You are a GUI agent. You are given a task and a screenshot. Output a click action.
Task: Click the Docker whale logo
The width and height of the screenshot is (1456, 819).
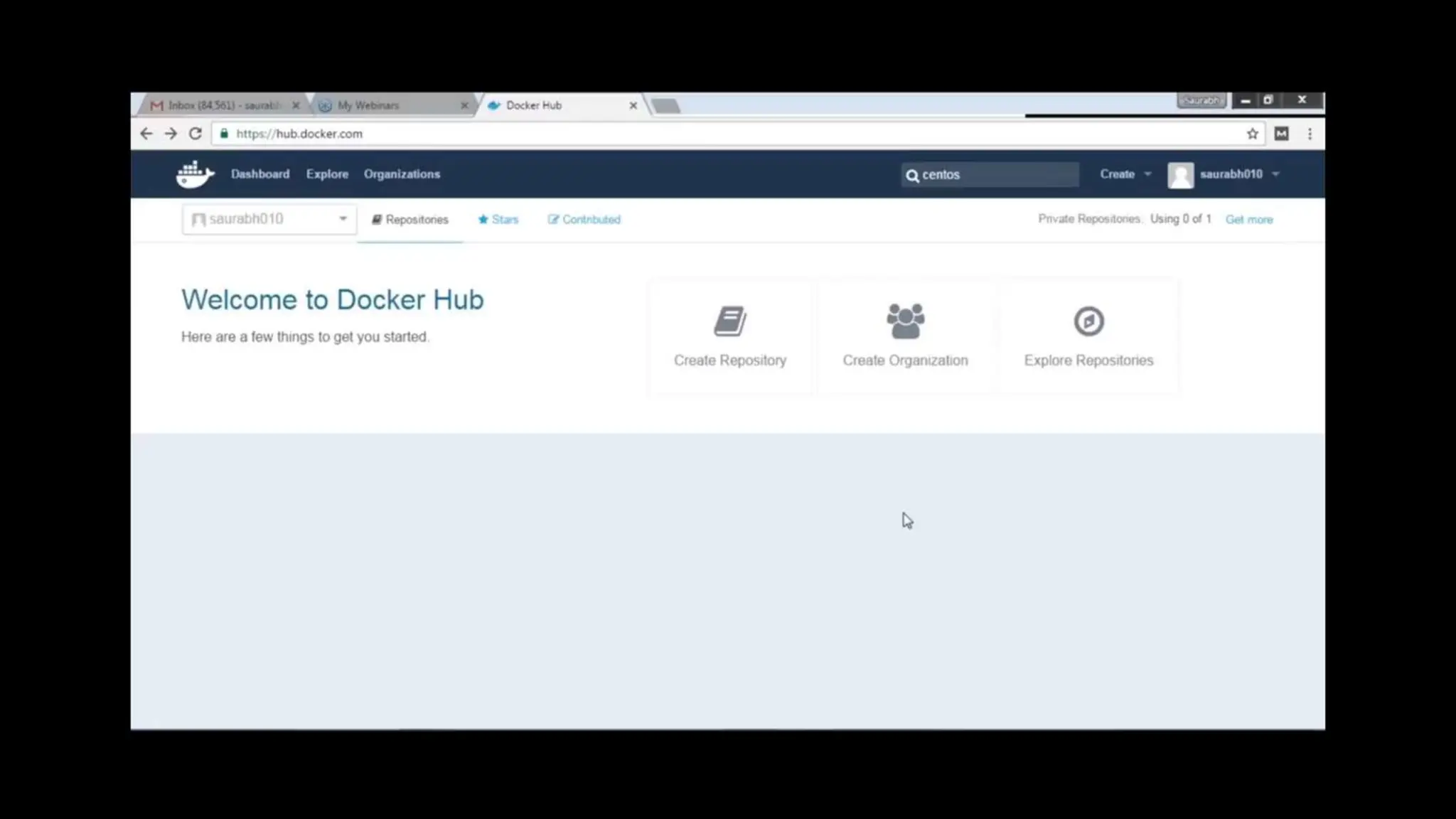tap(195, 174)
